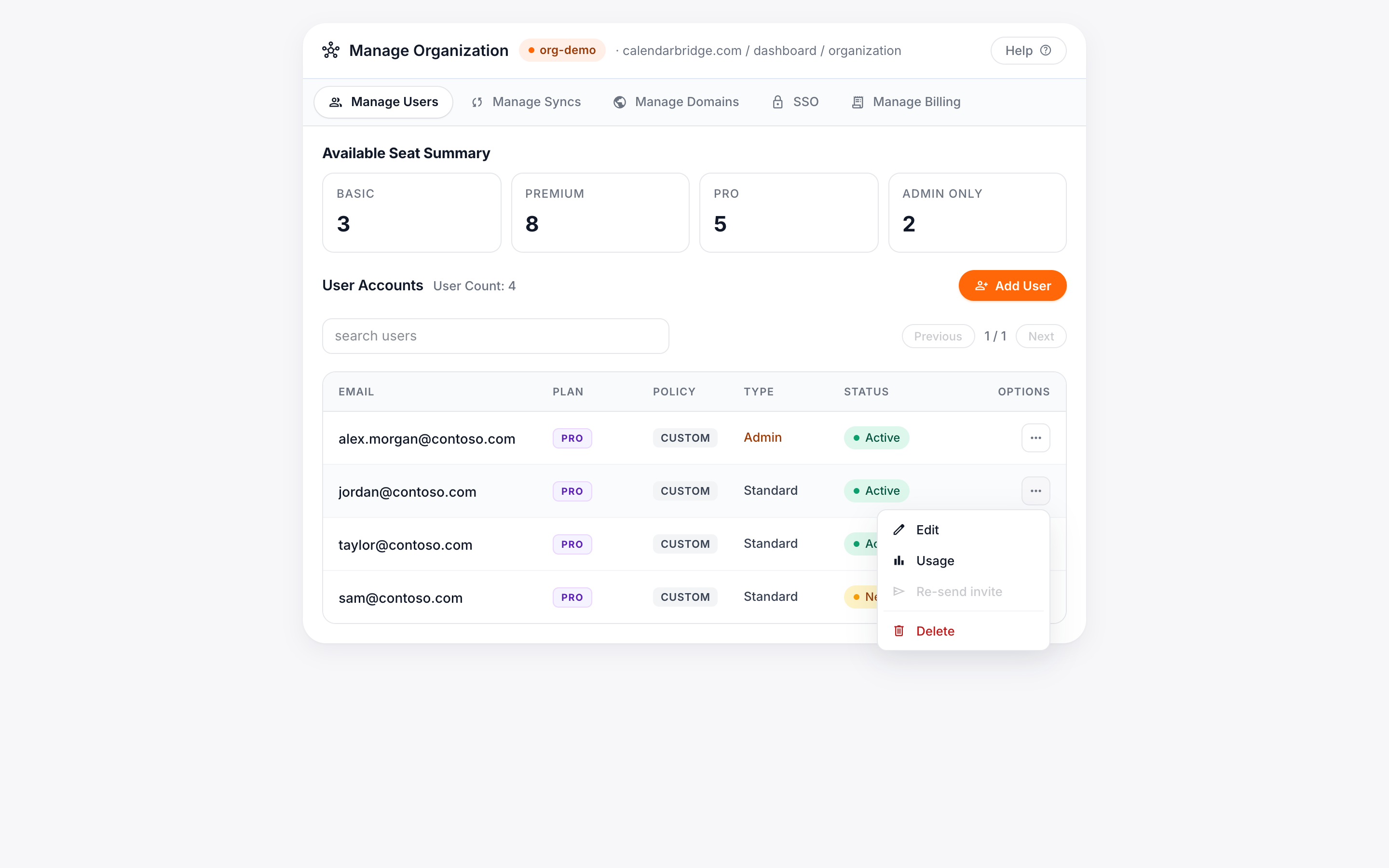Click the PLAN column header
Viewport: 1389px width, 868px height.
point(568,392)
